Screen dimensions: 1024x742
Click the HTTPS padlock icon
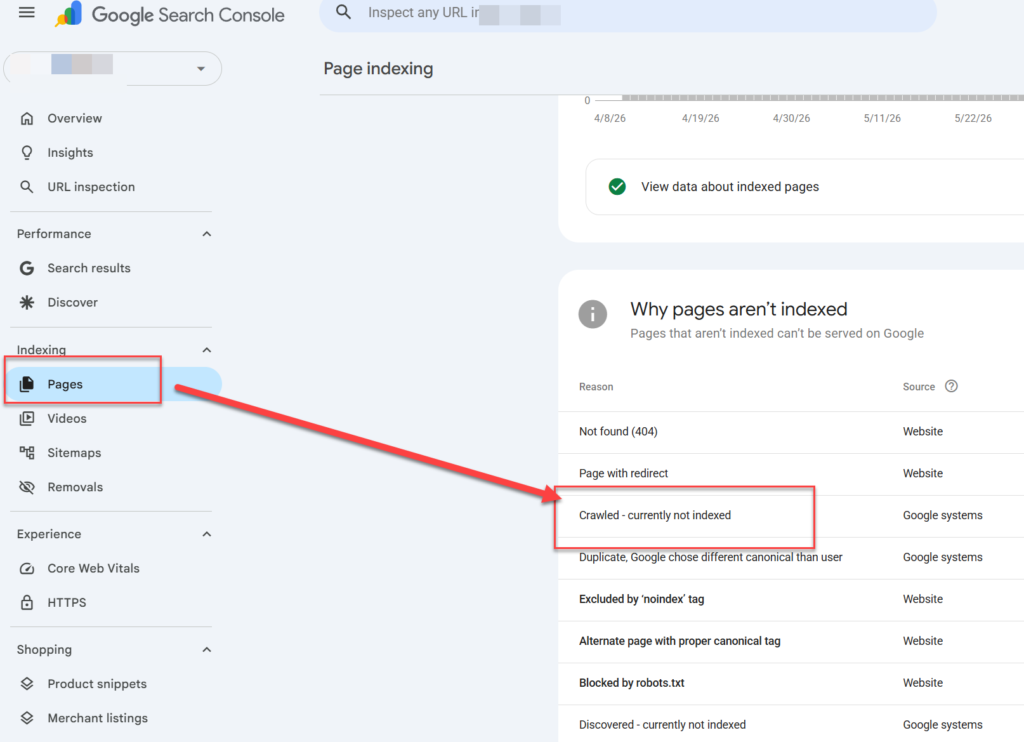coord(27,602)
